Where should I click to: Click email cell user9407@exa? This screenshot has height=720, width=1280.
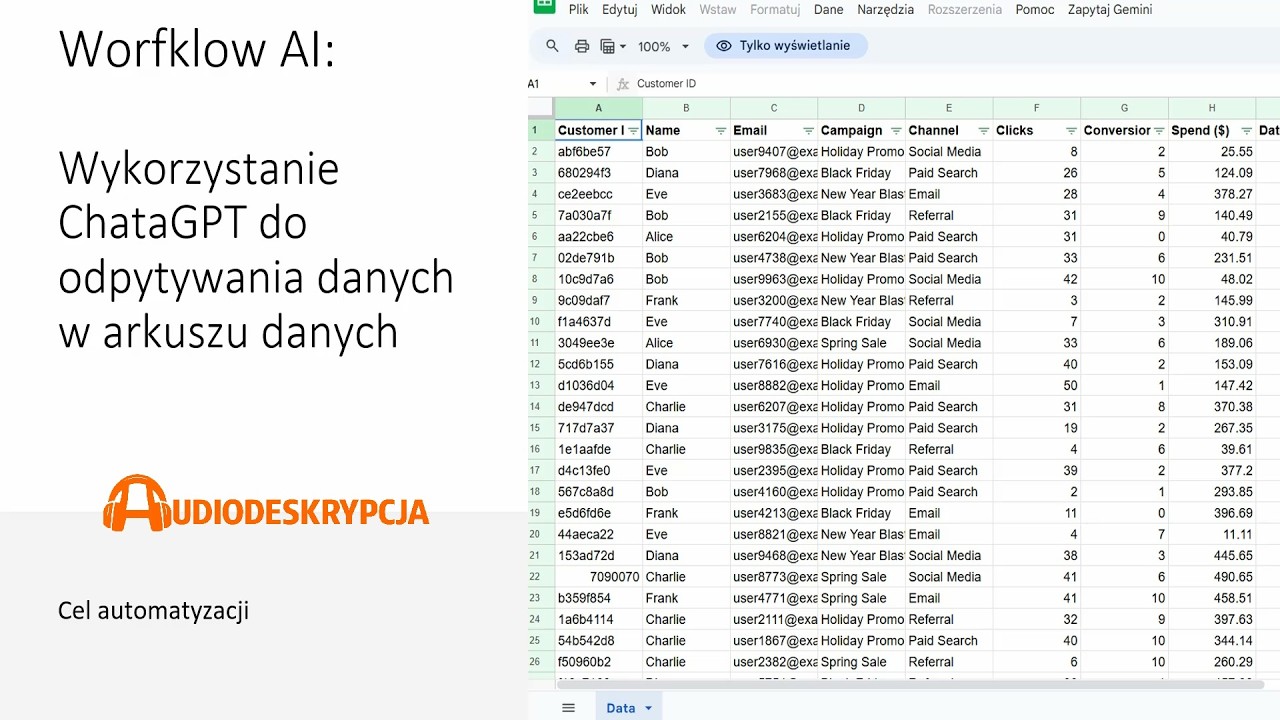point(774,152)
